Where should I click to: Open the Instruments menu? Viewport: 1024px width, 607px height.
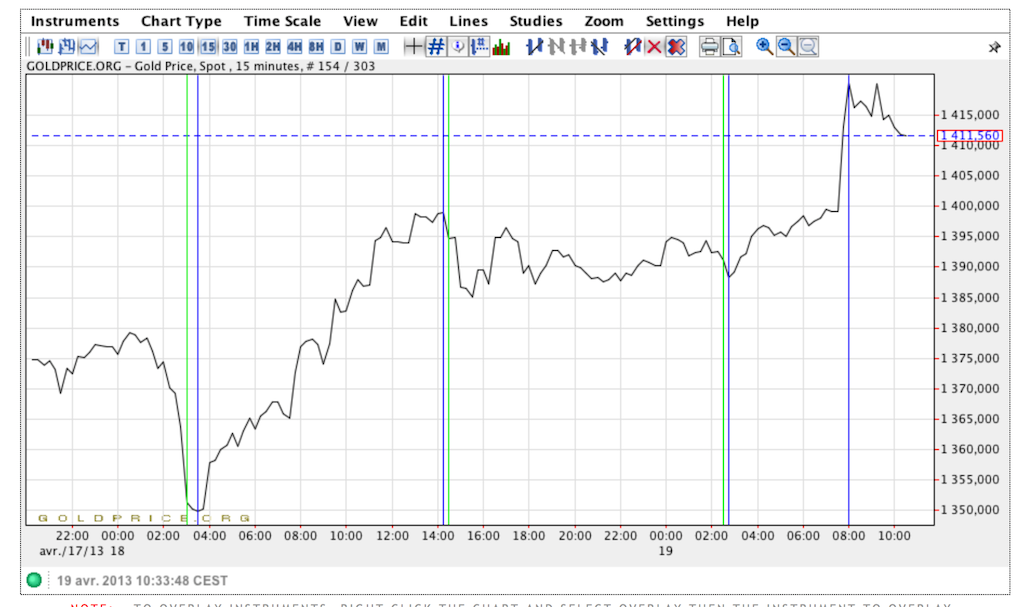75,21
